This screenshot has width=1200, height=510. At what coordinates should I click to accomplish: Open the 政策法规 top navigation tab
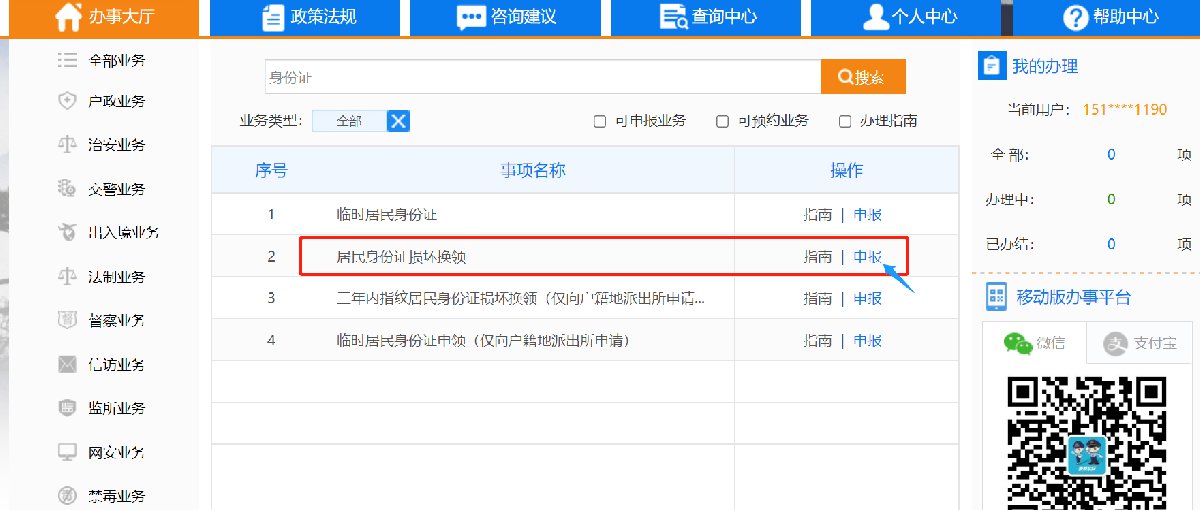click(308, 17)
